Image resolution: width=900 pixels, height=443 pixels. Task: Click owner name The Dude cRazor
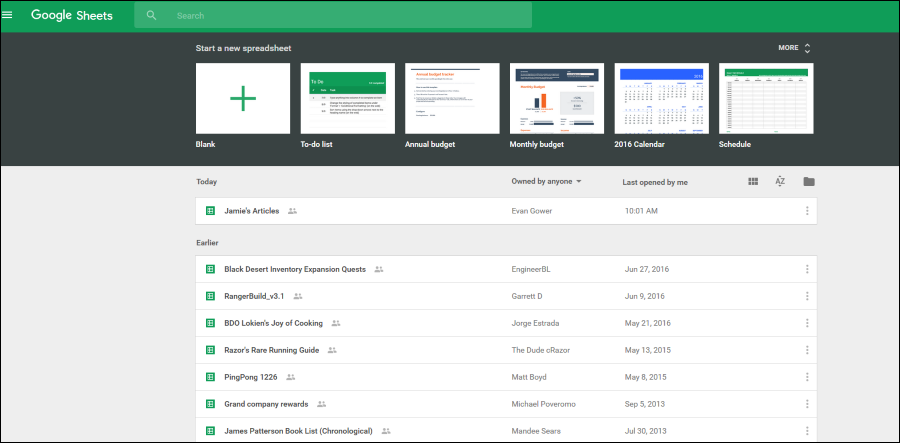[x=541, y=350]
